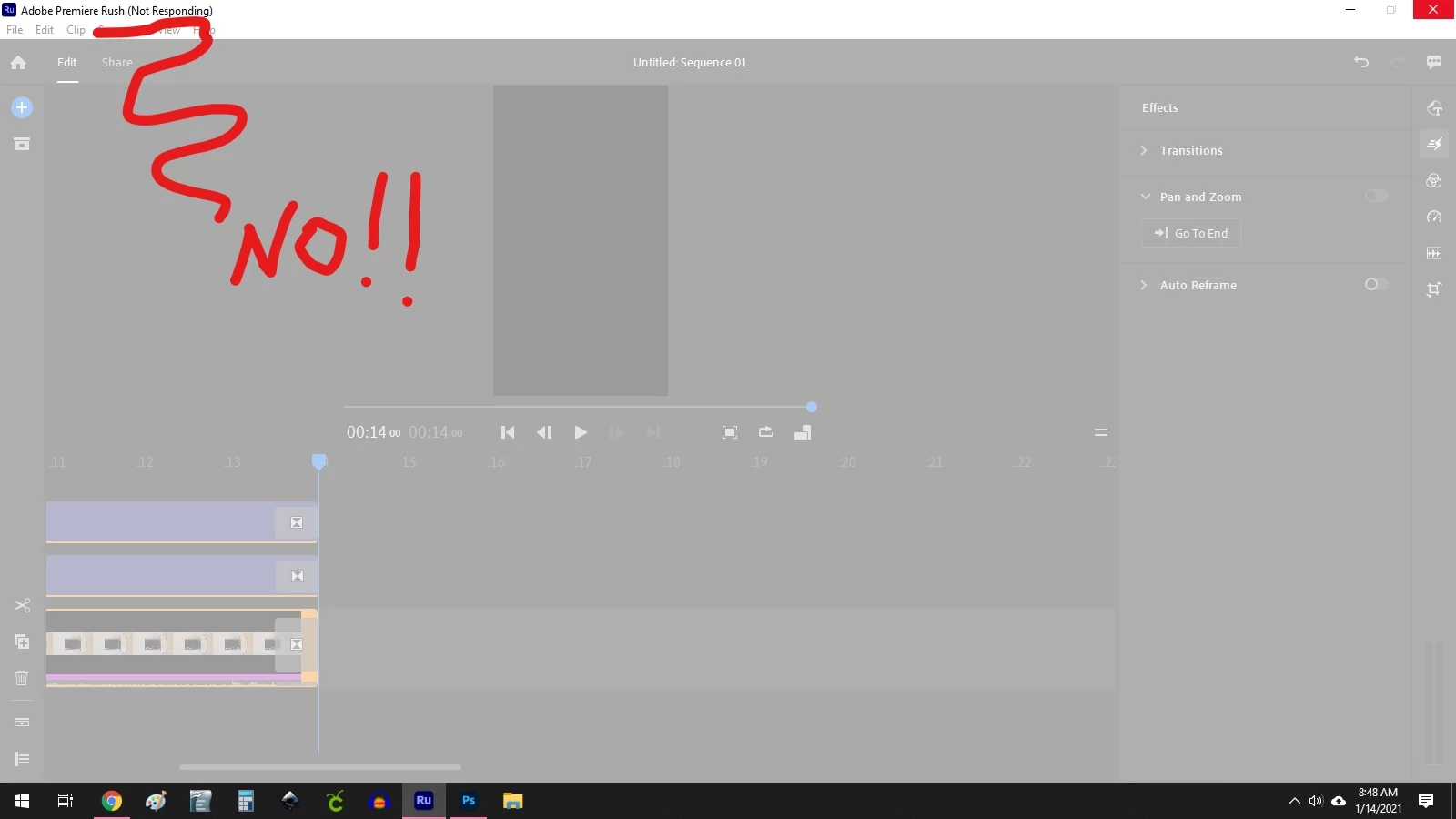Image resolution: width=1456 pixels, height=819 pixels.
Task: Open Chrome from the taskbar
Action: [112, 801]
